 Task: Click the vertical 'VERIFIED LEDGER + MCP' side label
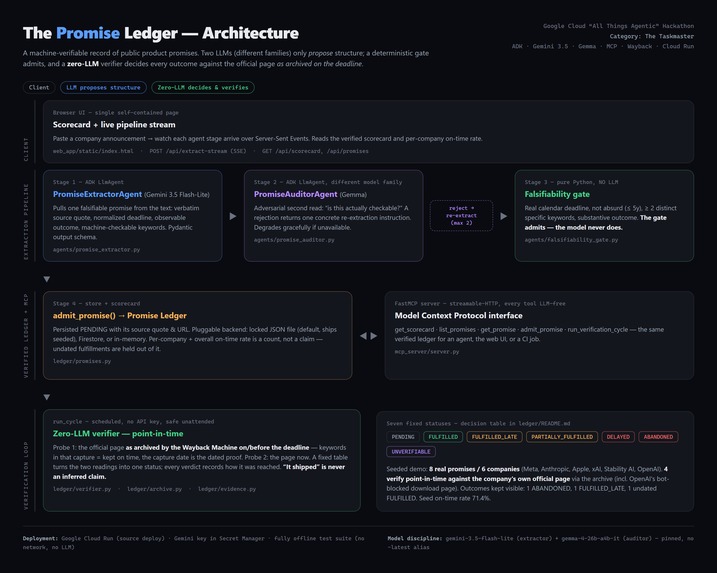pos(26,336)
